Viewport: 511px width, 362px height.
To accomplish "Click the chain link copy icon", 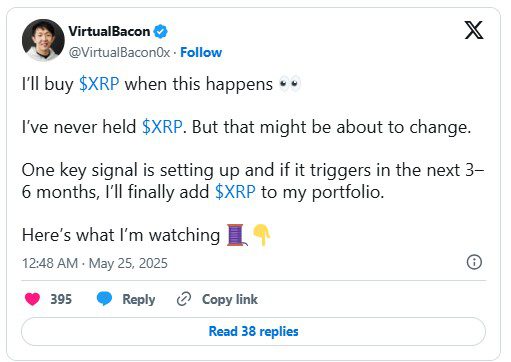I will 184,299.
